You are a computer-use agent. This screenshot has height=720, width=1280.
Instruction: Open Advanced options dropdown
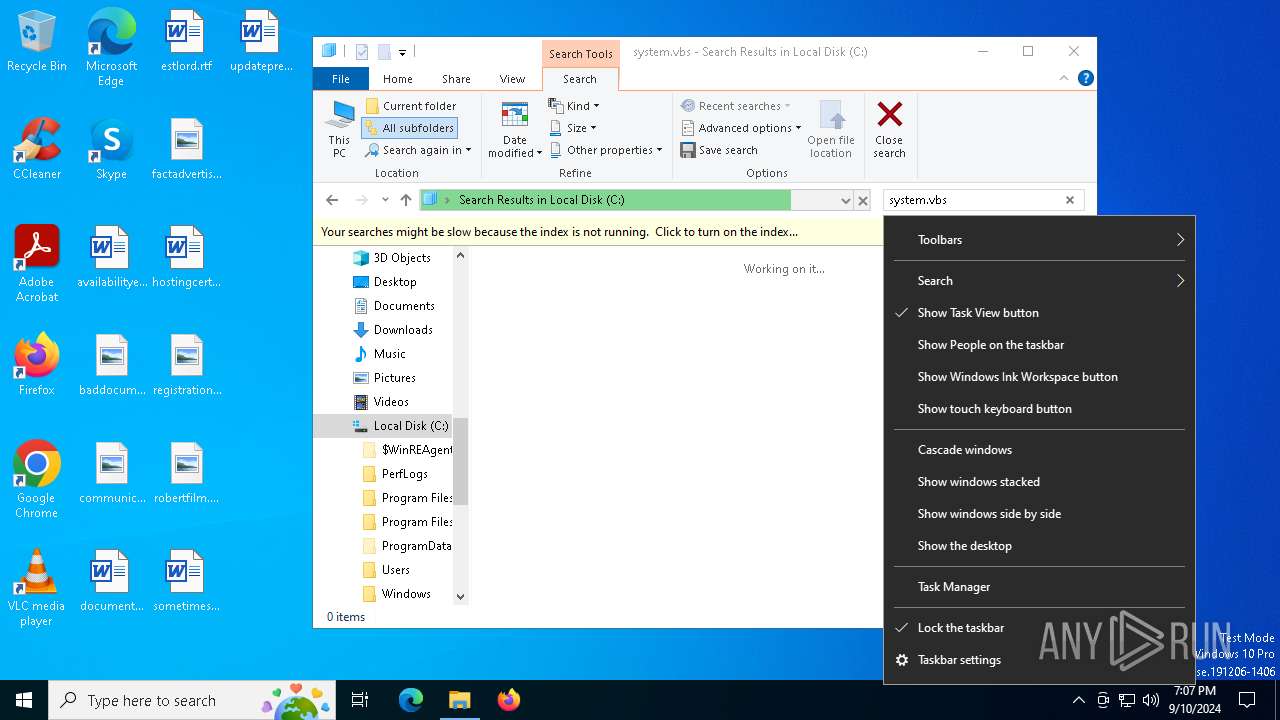[741, 128]
